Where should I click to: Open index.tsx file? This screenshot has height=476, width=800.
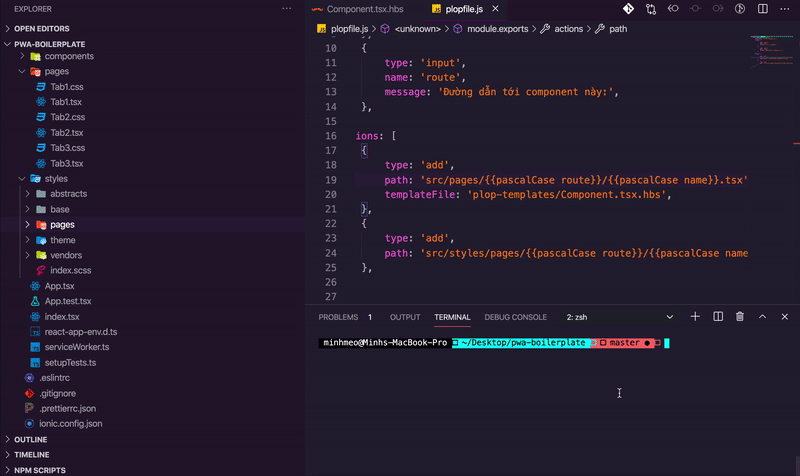[62, 316]
